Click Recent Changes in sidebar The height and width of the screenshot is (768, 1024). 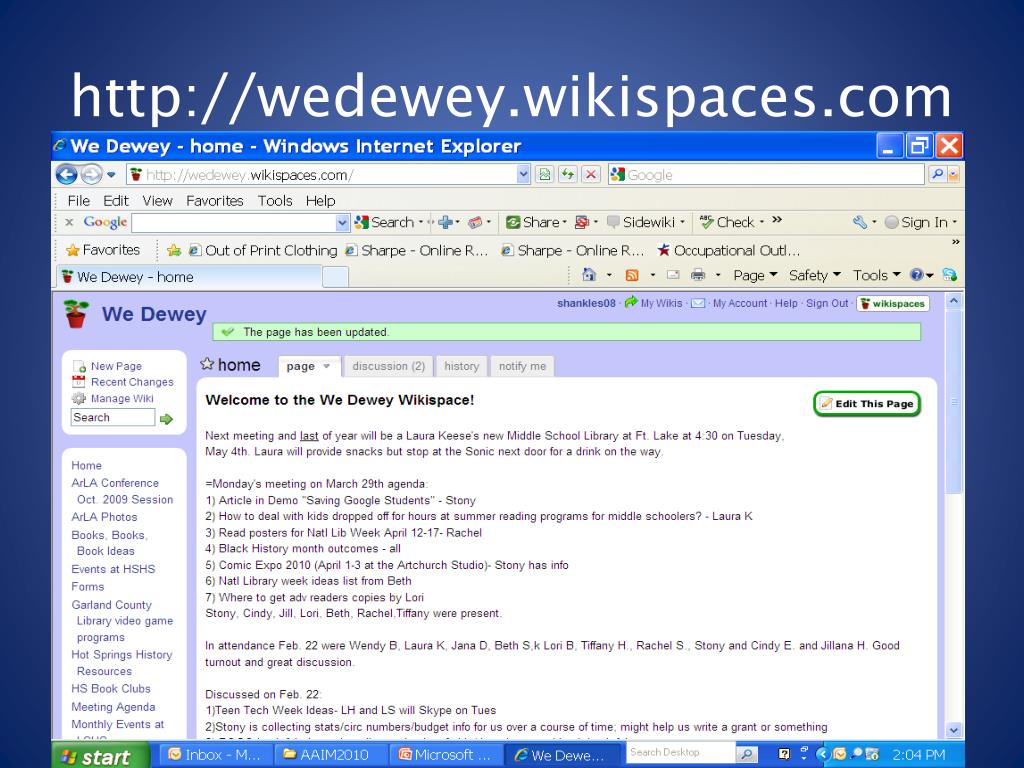132,382
